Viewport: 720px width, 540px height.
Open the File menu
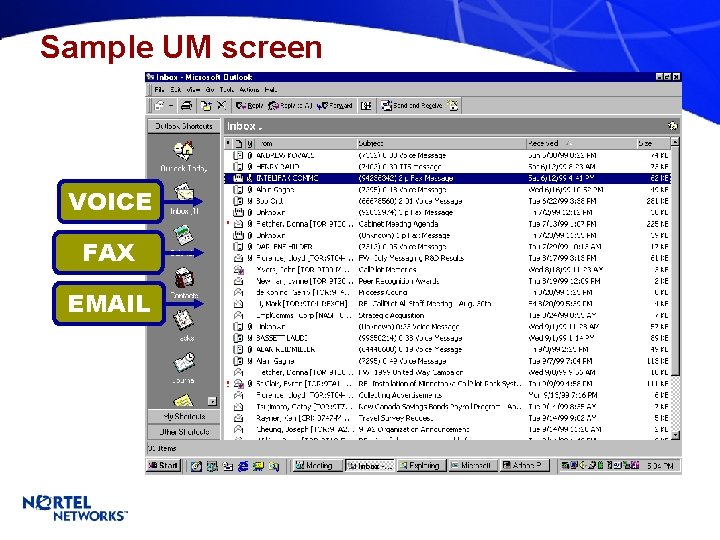point(159,90)
